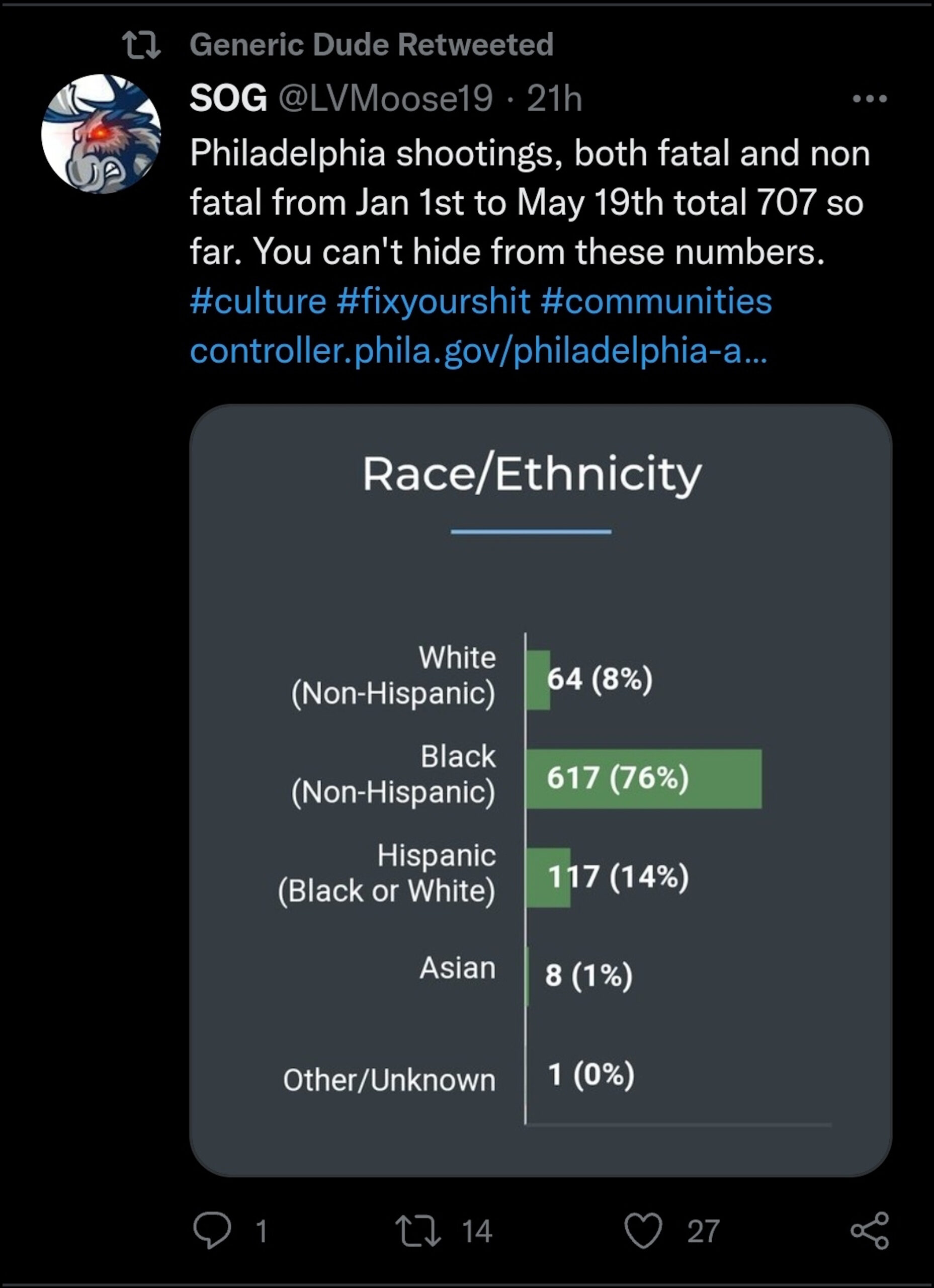Image resolution: width=934 pixels, height=1288 pixels.
Task: Click the SOG display name
Action: pos(228,98)
